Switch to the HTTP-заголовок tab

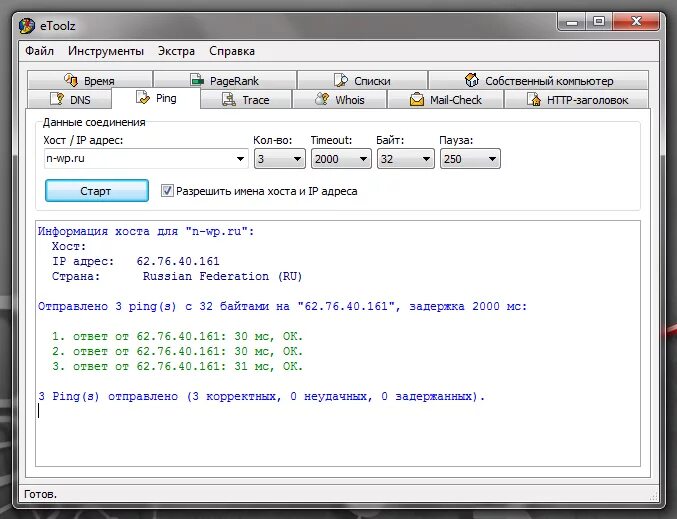pos(577,99)
